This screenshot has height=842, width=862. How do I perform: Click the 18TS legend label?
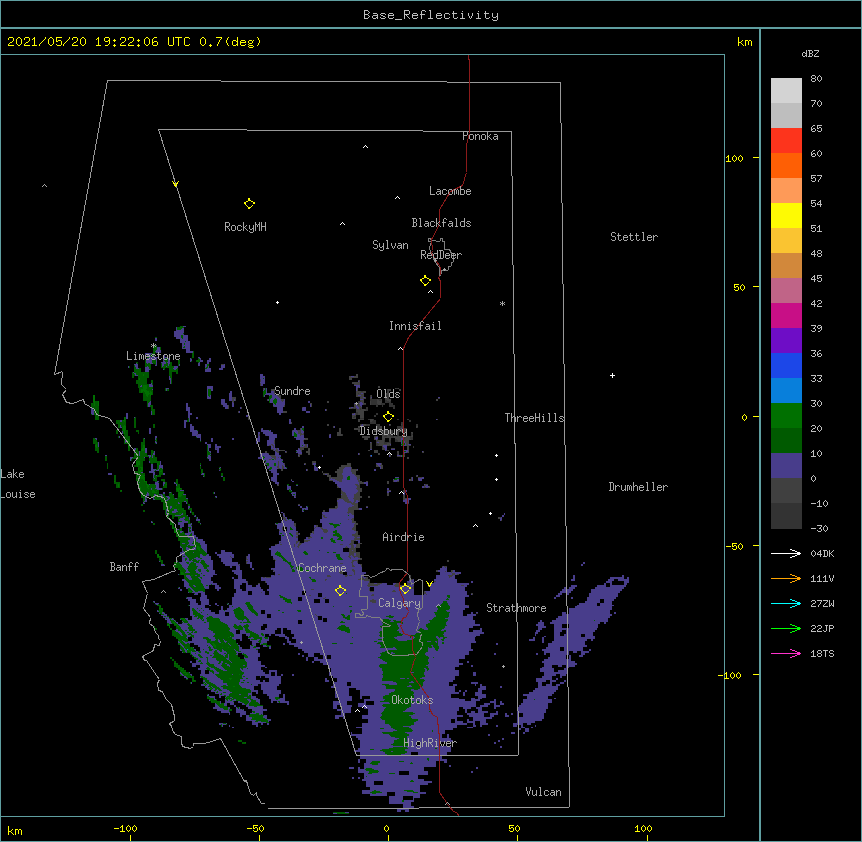[x=822, y=653]
